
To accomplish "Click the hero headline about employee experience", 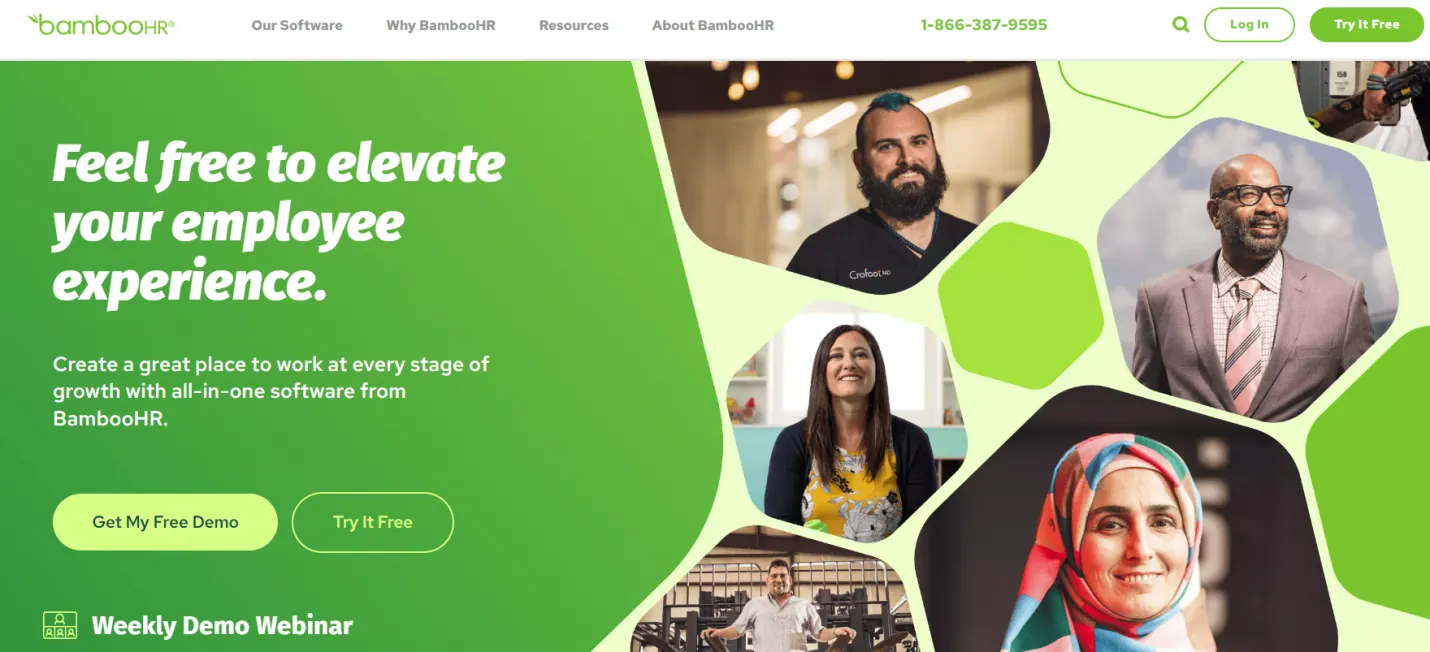I will [279, 222].
